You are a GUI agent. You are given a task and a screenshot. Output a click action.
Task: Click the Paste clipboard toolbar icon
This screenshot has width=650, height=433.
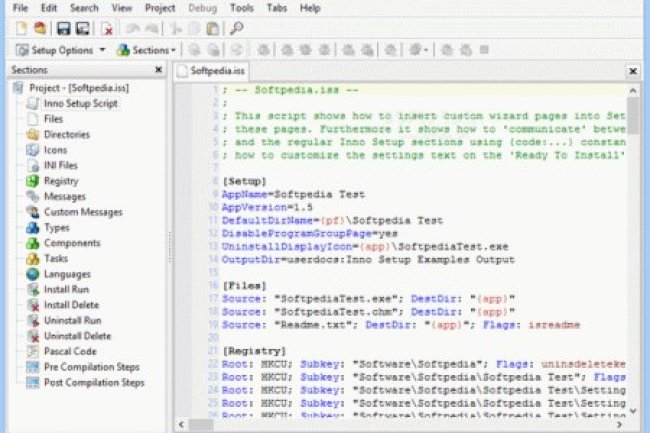pyautogui.click(x=211, y=29)
